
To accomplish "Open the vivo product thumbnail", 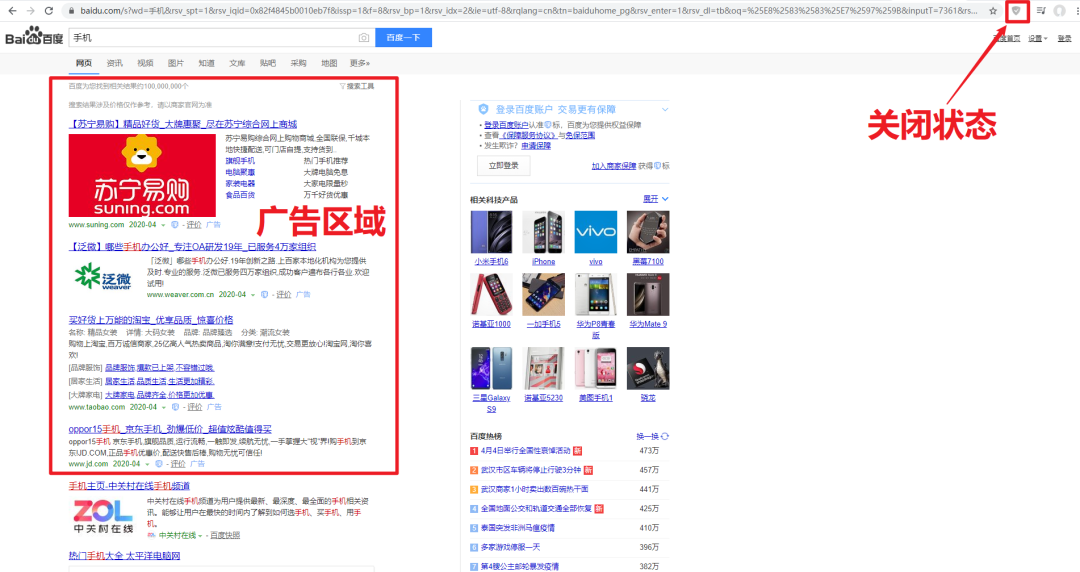I will 596,232.
